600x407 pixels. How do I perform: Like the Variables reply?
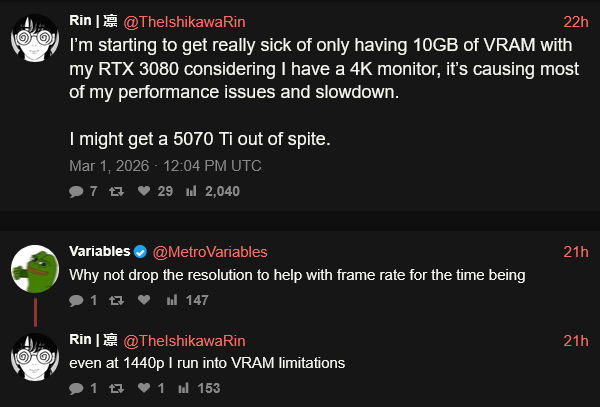click(145, 299)
